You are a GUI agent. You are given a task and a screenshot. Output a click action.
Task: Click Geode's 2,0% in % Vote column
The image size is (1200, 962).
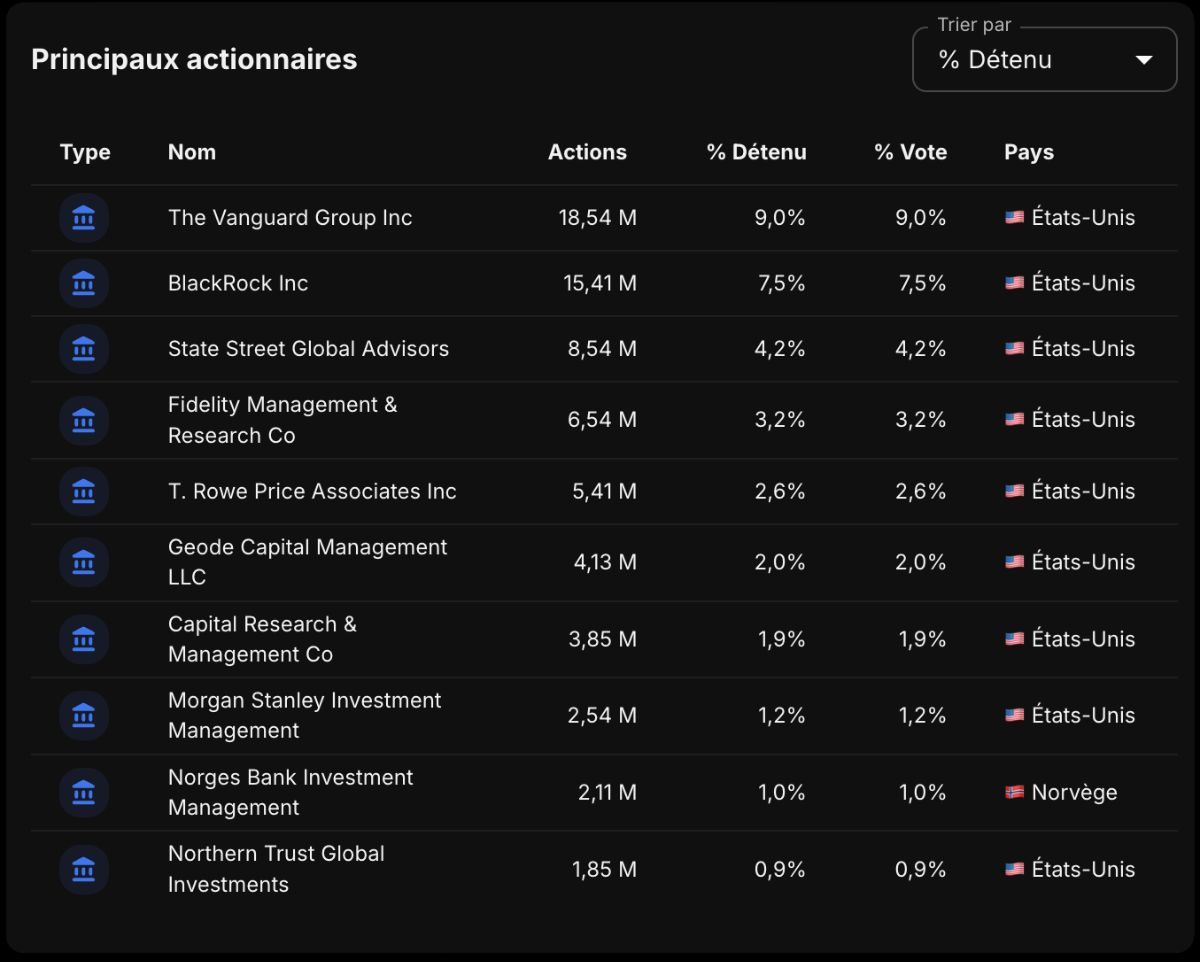tap(921, 562)
